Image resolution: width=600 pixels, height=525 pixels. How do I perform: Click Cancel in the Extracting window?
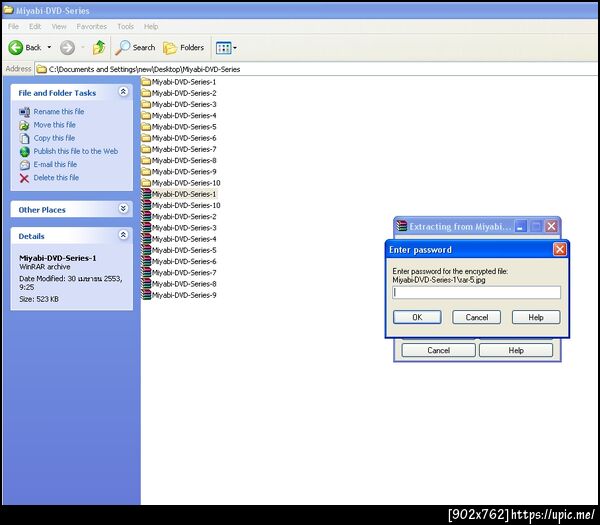click(x=439, y=350)
